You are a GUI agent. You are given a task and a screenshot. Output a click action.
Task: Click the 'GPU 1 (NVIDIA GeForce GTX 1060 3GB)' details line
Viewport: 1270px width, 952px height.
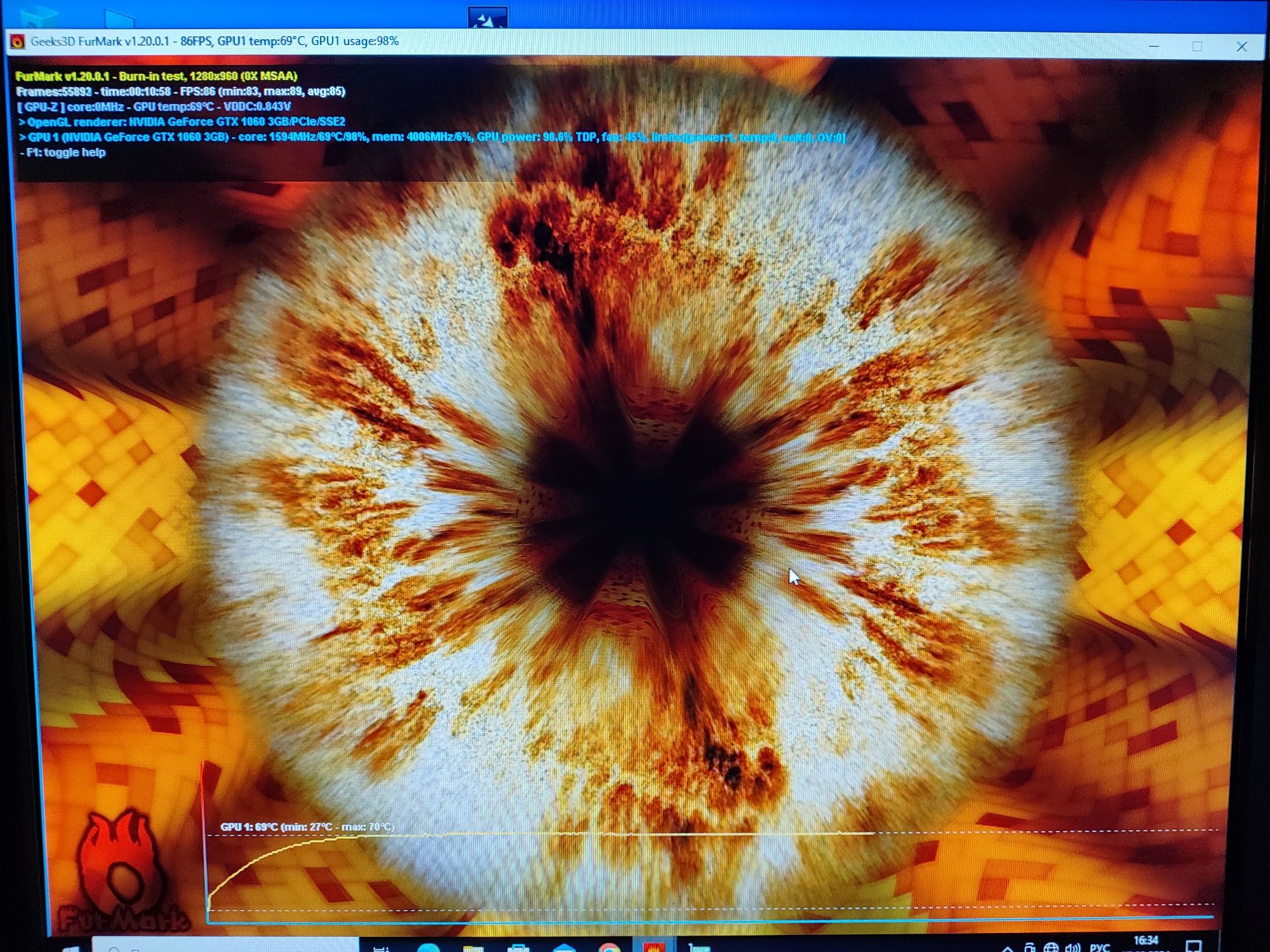(432, 137)
